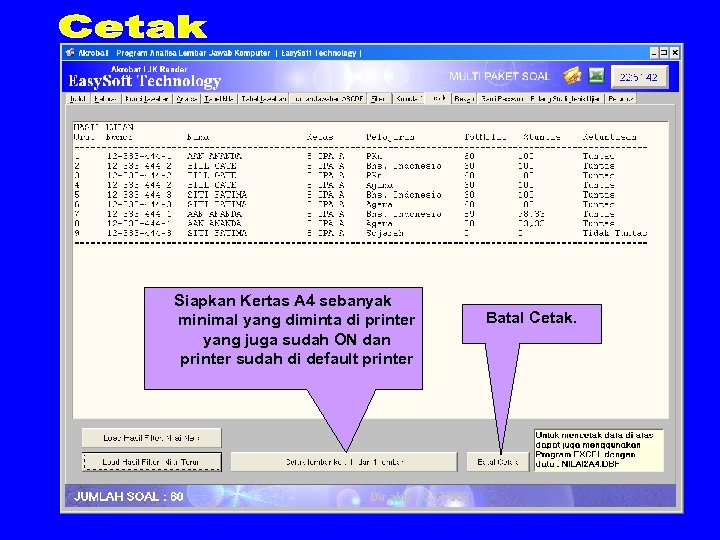Click the MULTI PAKET SOAL label
This screenshot has height=540, width=720.
point(499,76)
